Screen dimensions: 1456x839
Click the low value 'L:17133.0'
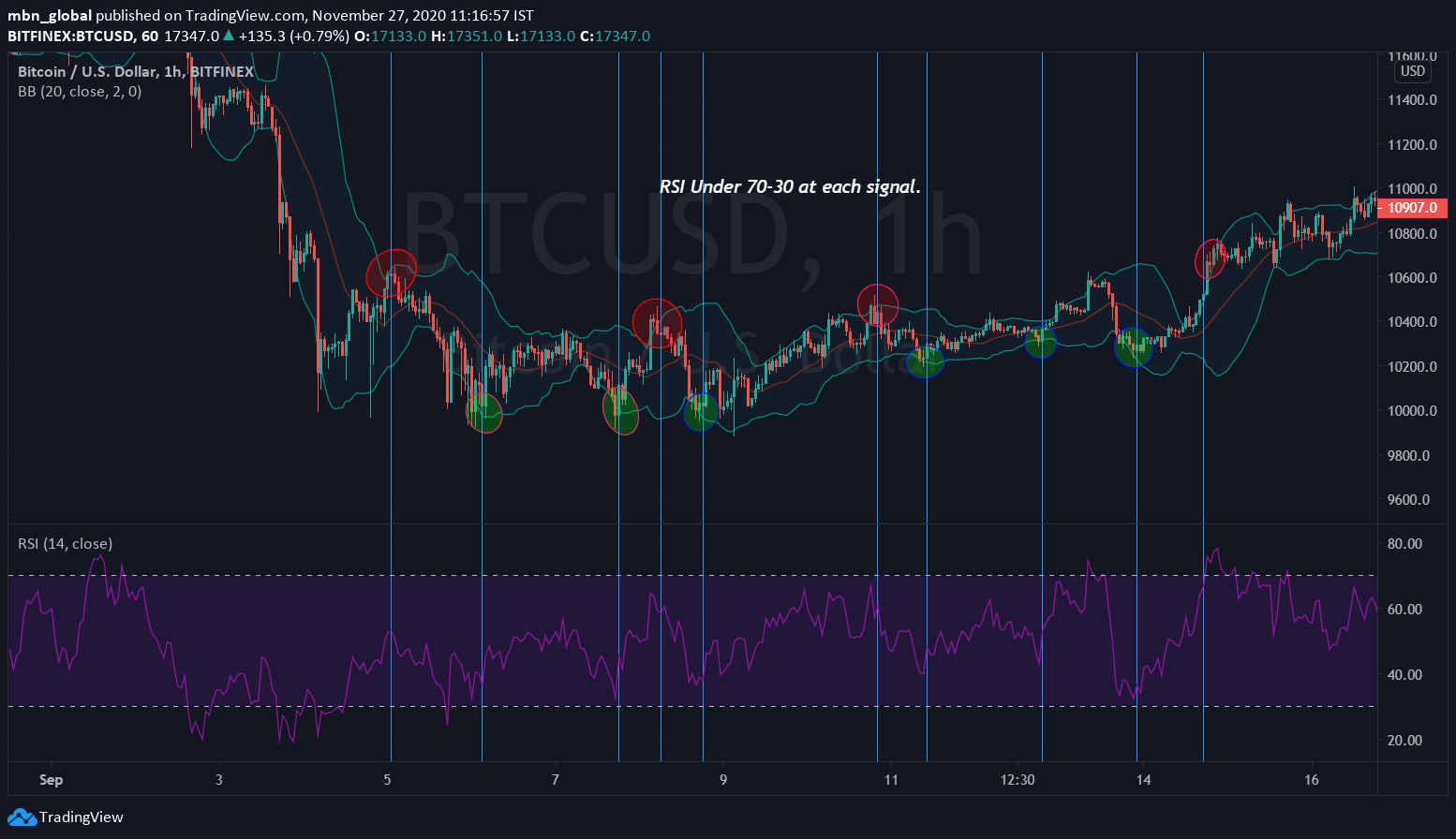[541, 37]
